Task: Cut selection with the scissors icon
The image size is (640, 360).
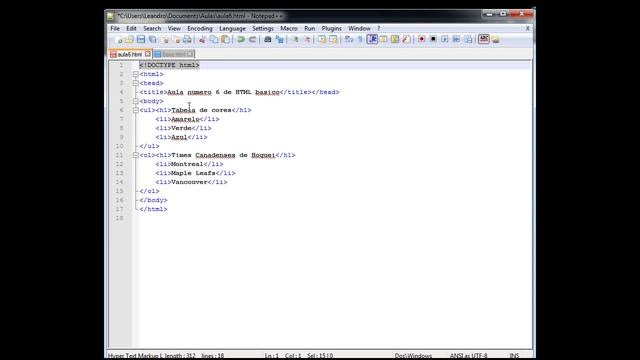Action: point(202,40)
